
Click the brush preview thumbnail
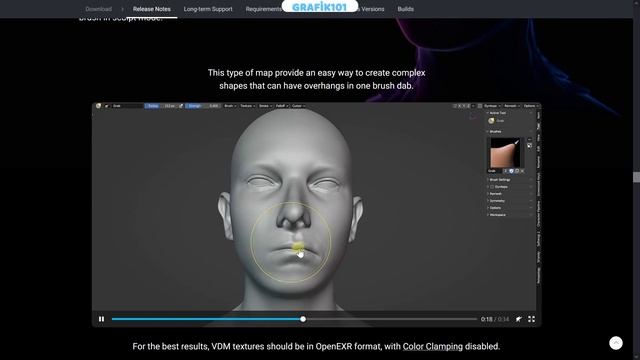pyautogui.click(x=505, y=153)
